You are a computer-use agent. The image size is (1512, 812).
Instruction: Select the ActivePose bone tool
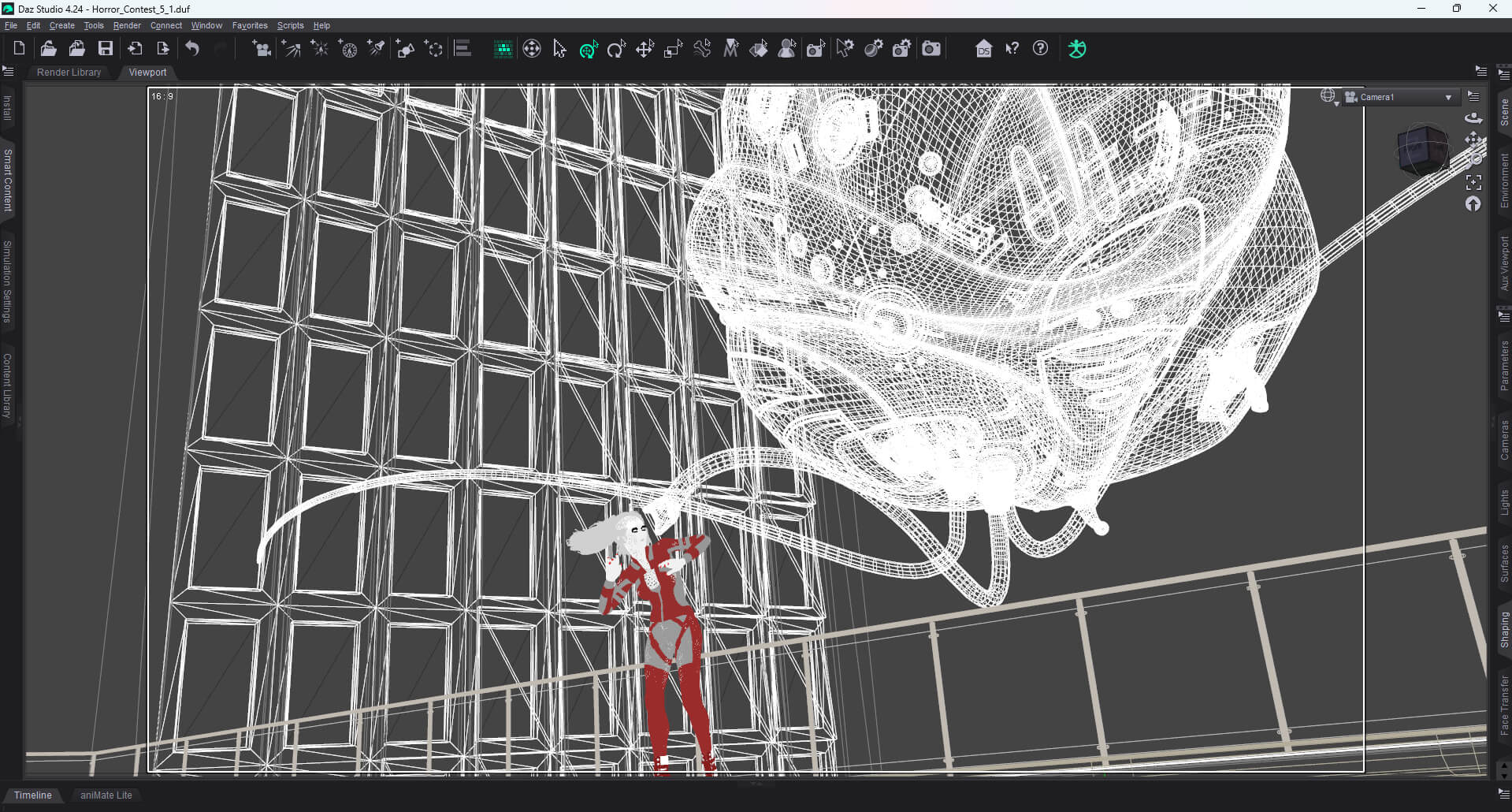pos(702,49)
